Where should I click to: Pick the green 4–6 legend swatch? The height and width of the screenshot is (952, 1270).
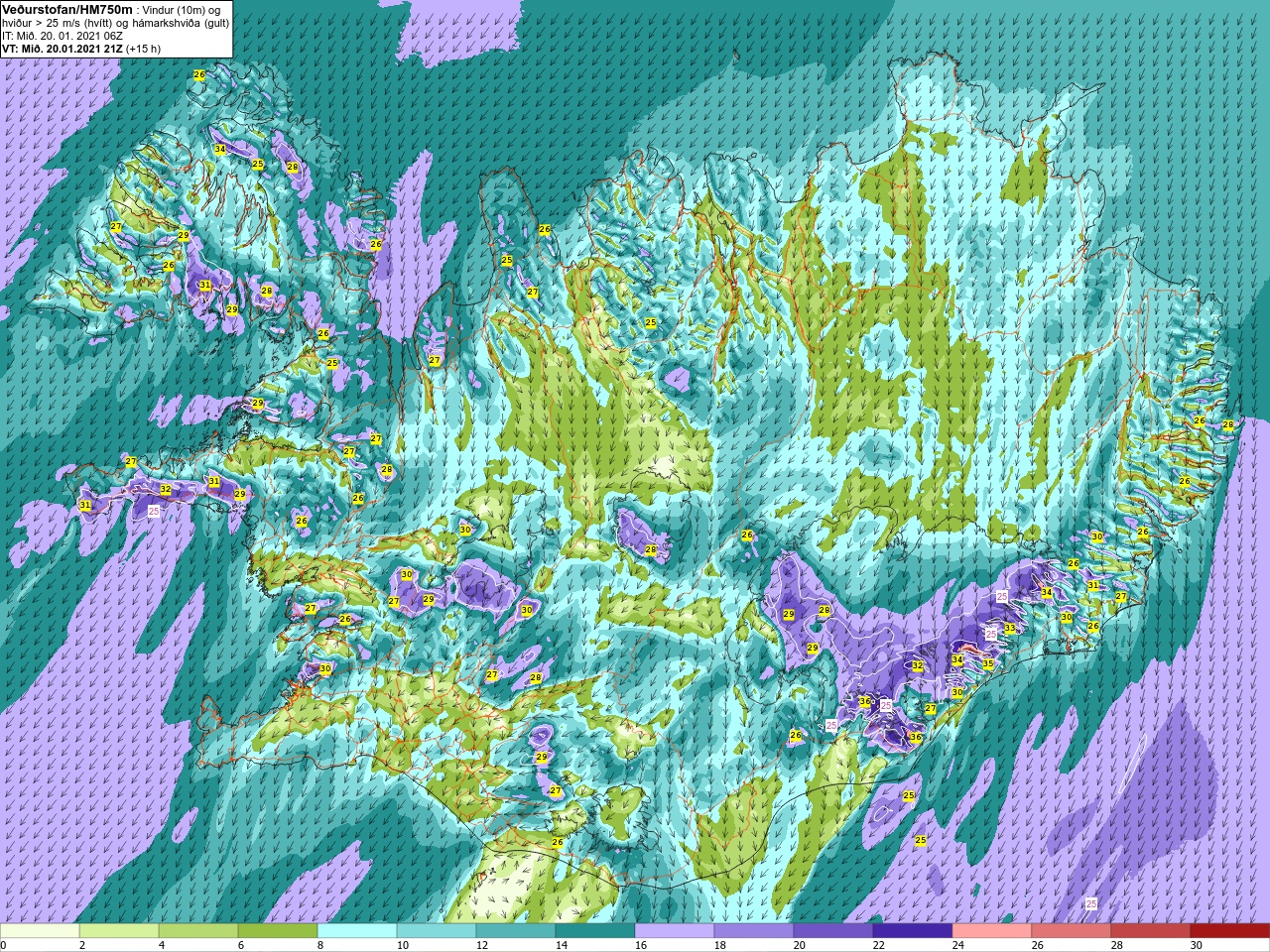coord(198,931)
